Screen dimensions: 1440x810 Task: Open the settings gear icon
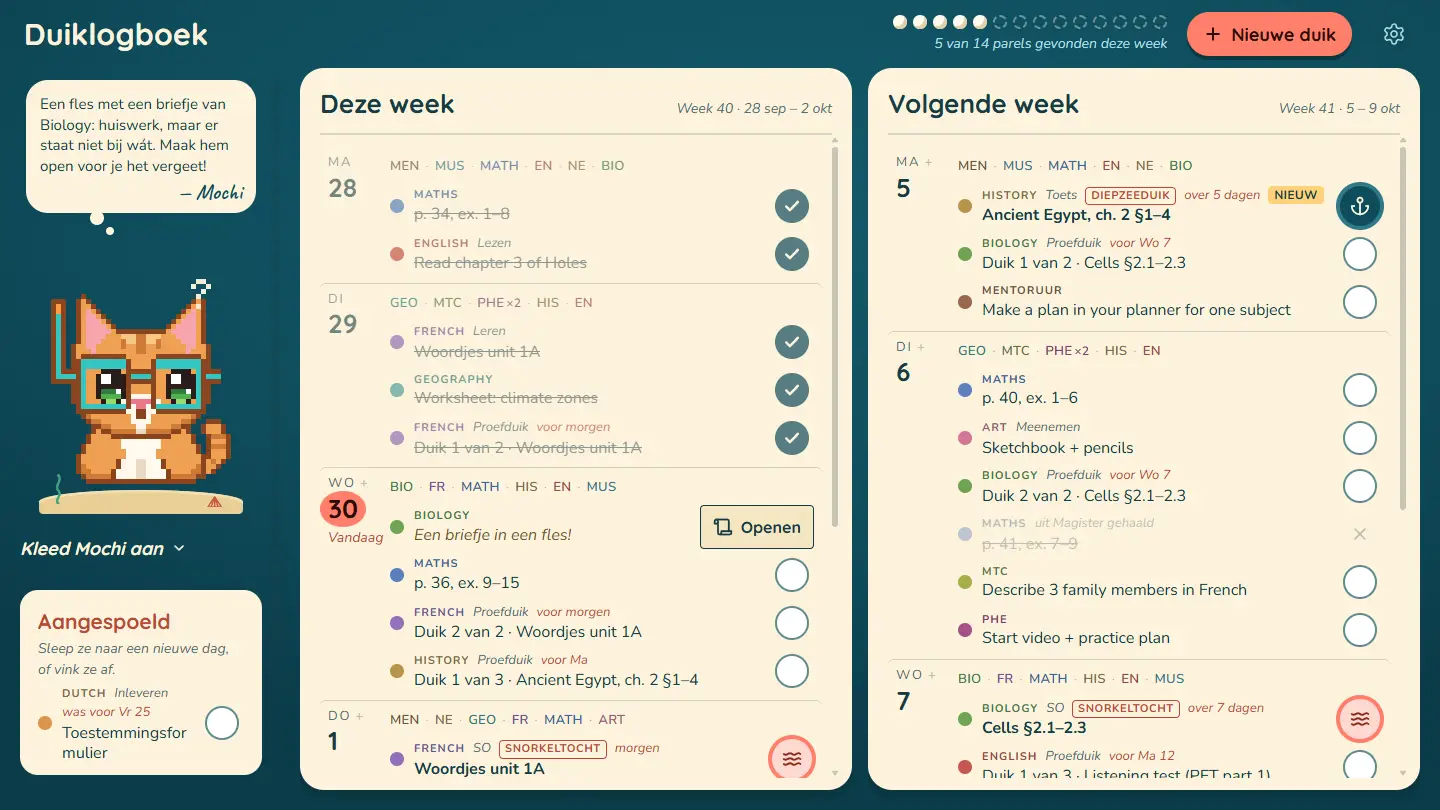pos(1394,34)
